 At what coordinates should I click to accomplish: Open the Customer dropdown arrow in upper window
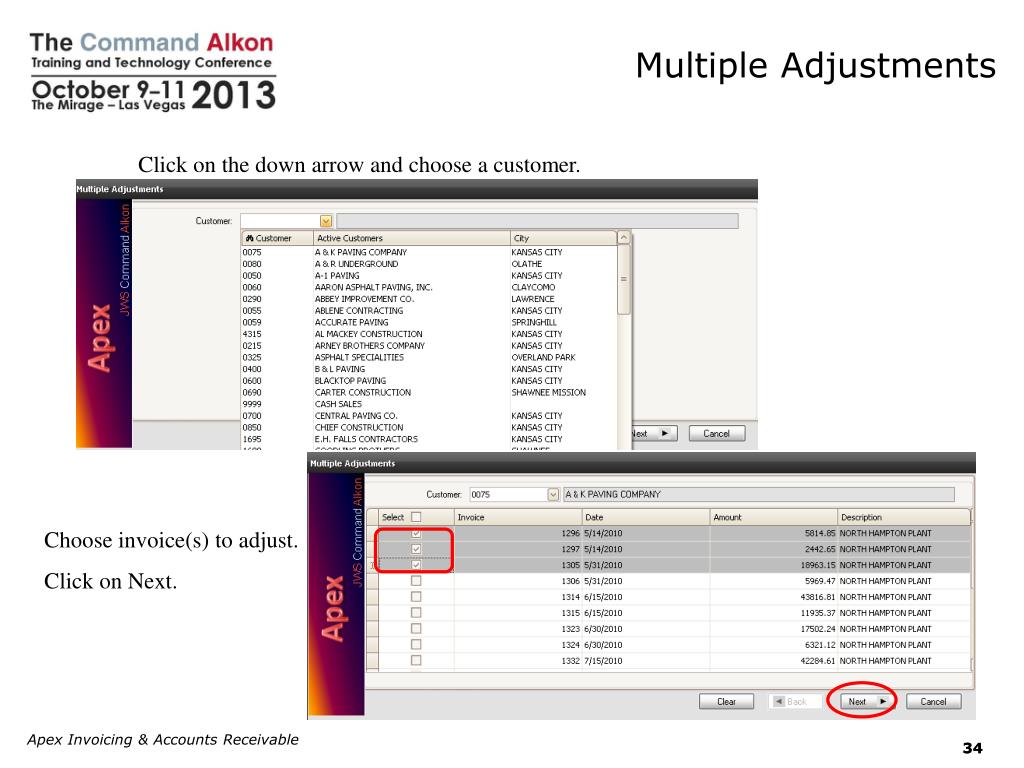tap(326, 221)
